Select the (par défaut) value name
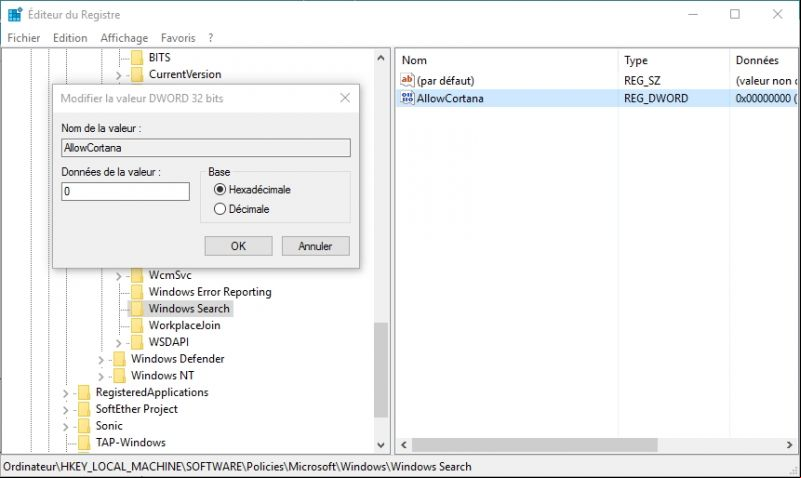801x478 pixels. tap(445, 81)
